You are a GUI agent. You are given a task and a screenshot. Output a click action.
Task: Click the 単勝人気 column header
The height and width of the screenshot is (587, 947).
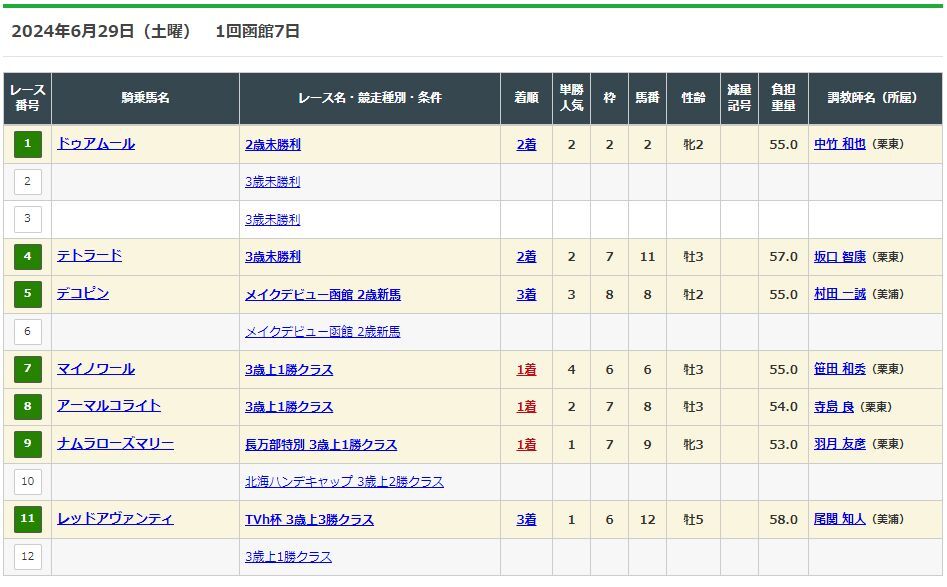point(571,98)
